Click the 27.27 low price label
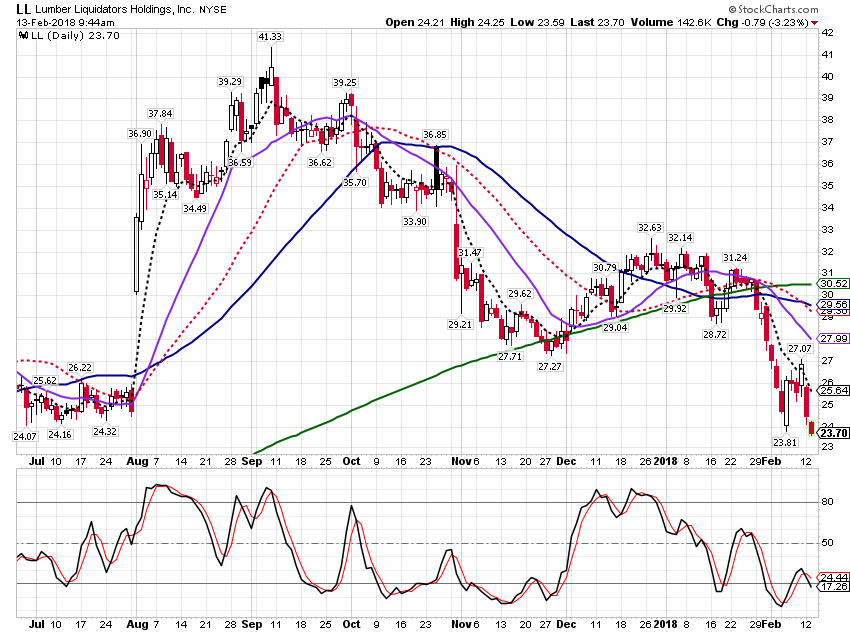The width and height of the screenshot is (850, 633). click(x=550, y=366)
